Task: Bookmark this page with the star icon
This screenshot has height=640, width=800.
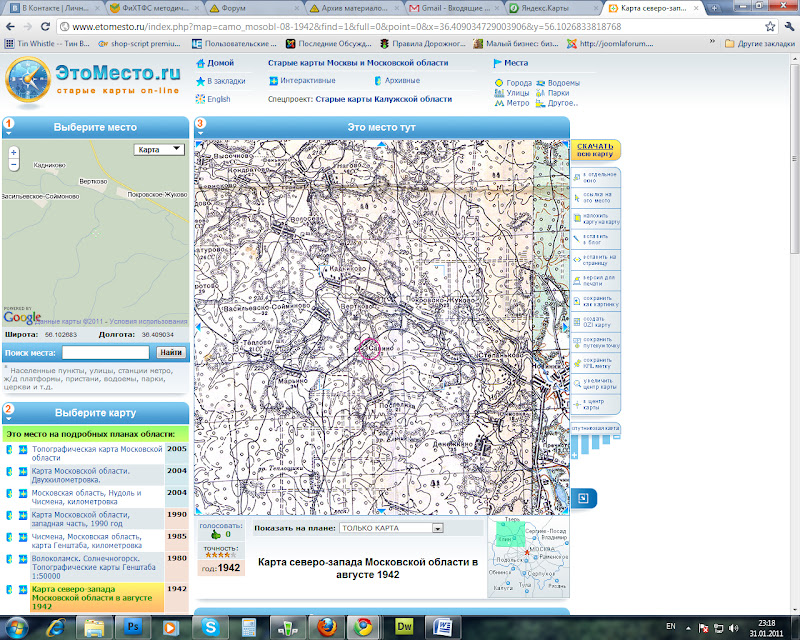Action: click(770, 27)
